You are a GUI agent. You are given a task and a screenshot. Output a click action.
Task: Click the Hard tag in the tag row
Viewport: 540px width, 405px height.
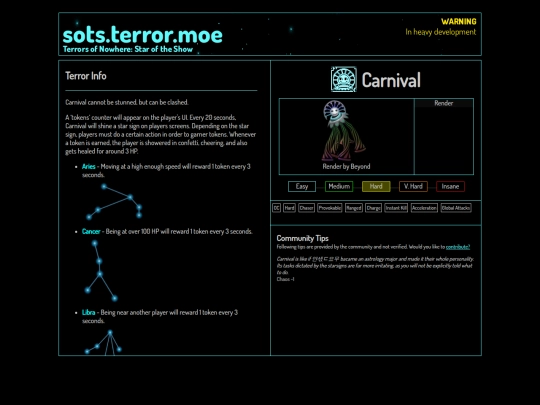[x=289, y=208]
